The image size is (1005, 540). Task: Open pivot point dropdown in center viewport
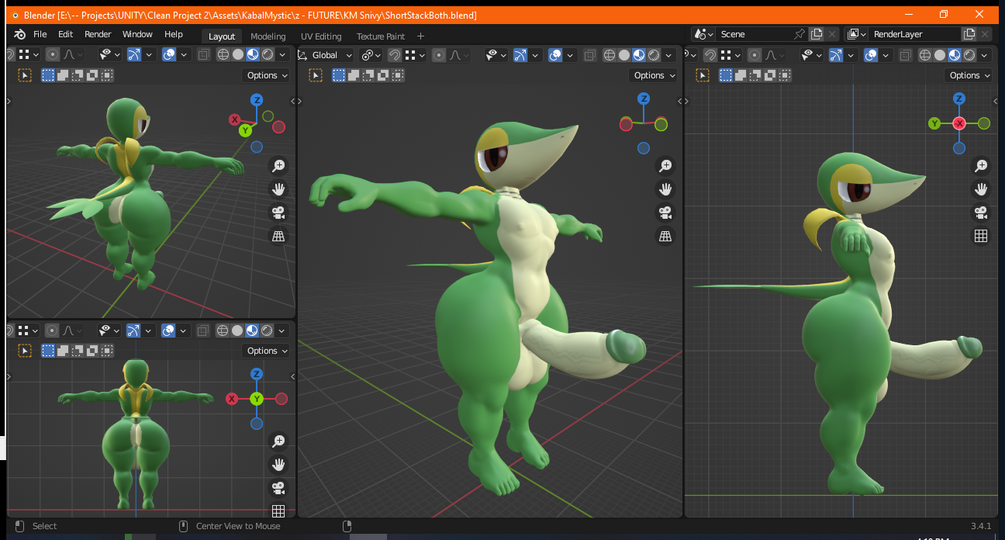[x=371, y=56]
